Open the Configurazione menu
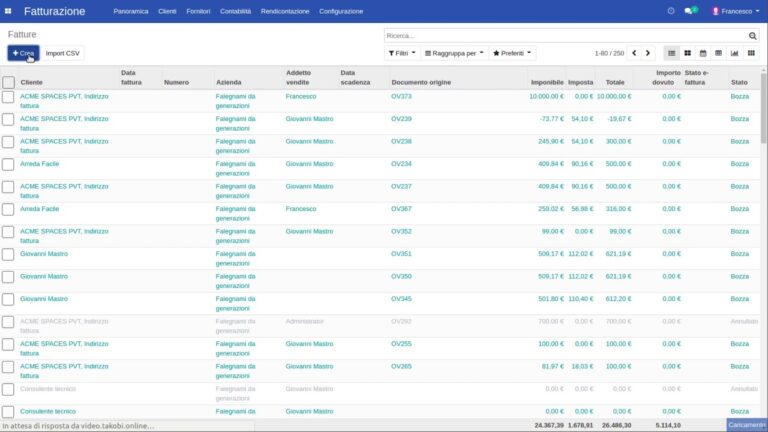Viewport: 768px width, 432px height. pyautogui.click(x=341, y=11)
